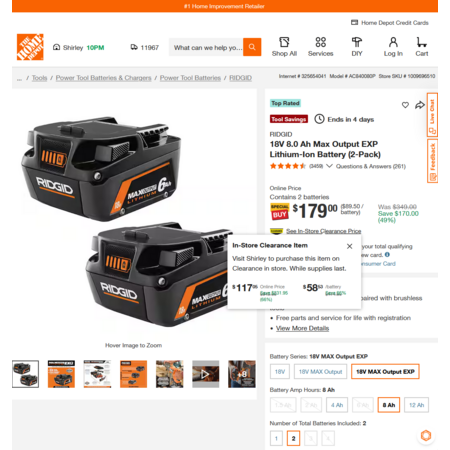Select the 12 Ah battery option
This screenshot has height=450, width=450.
point(416,405)
